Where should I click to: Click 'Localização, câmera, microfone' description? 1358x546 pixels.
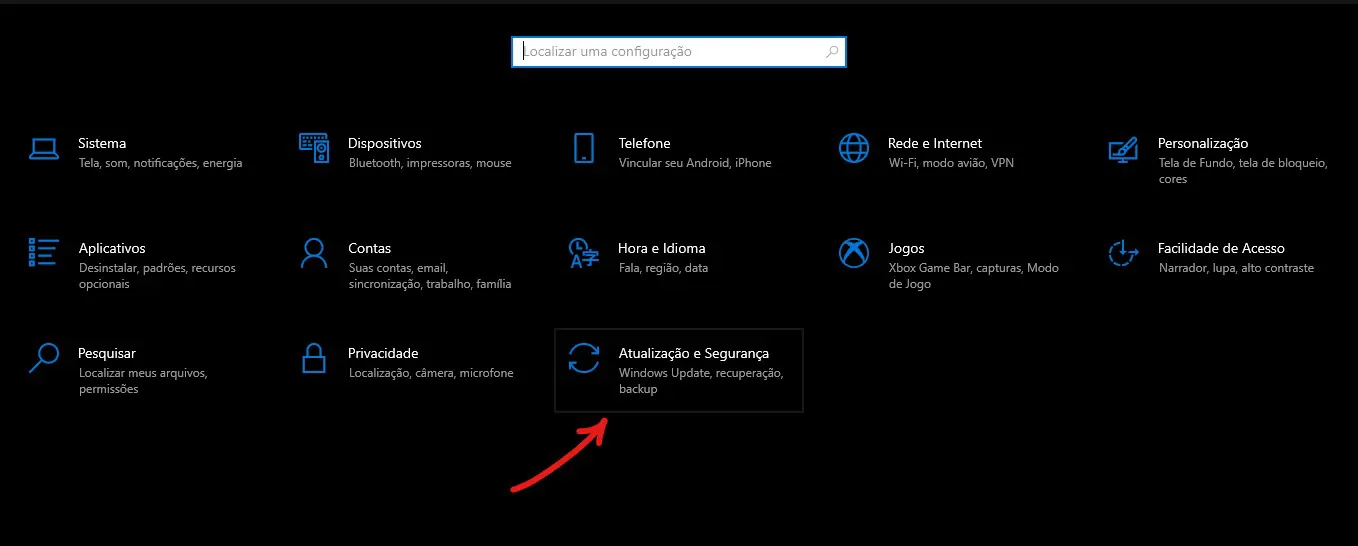click(431, 373)
